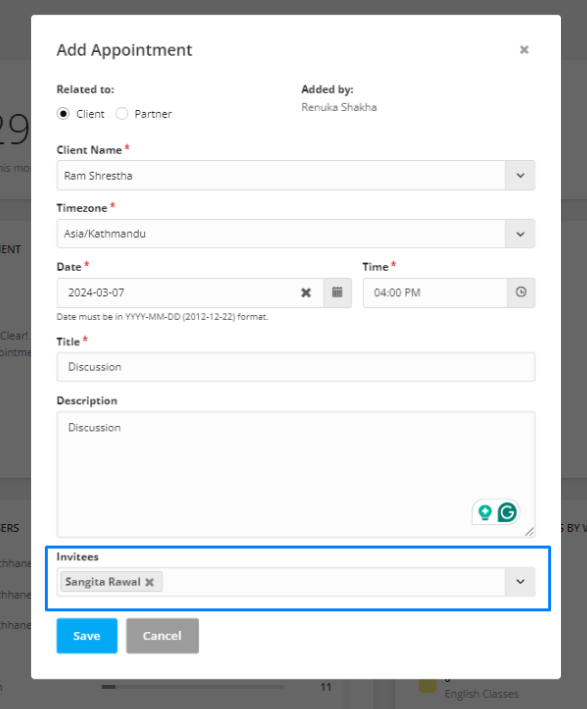Click the green lightbulb suggestion icon

485,513
